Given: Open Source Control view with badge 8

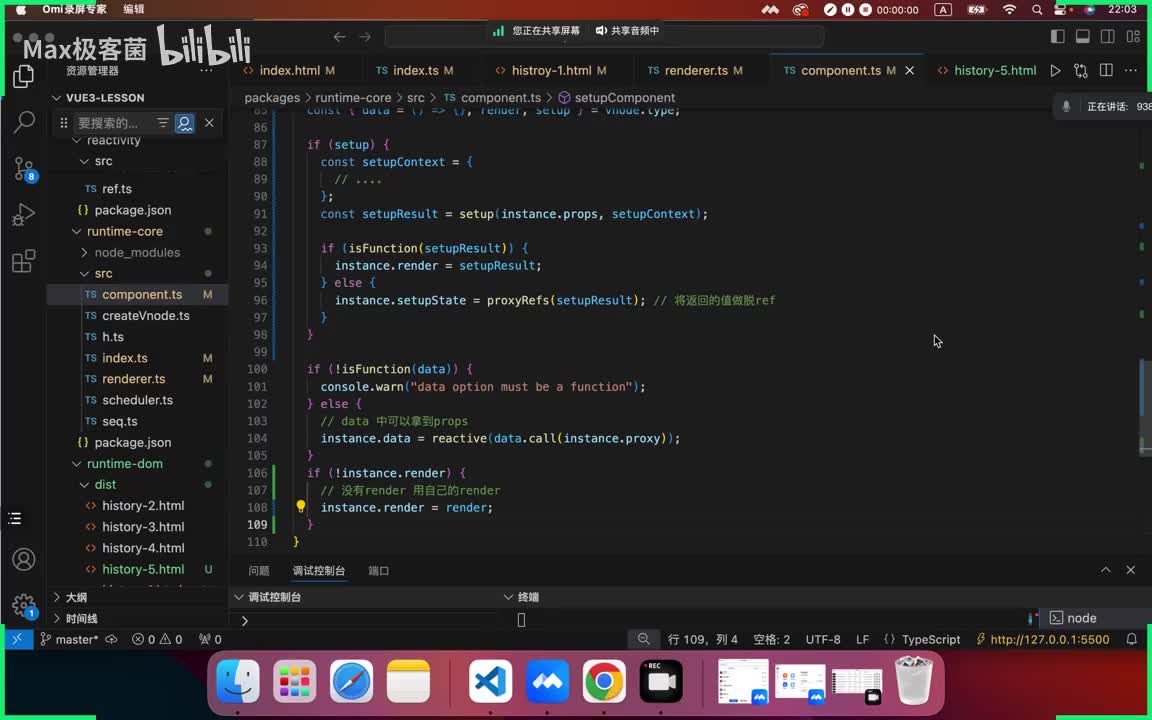Looking at the screenshot, I should 24,168.
